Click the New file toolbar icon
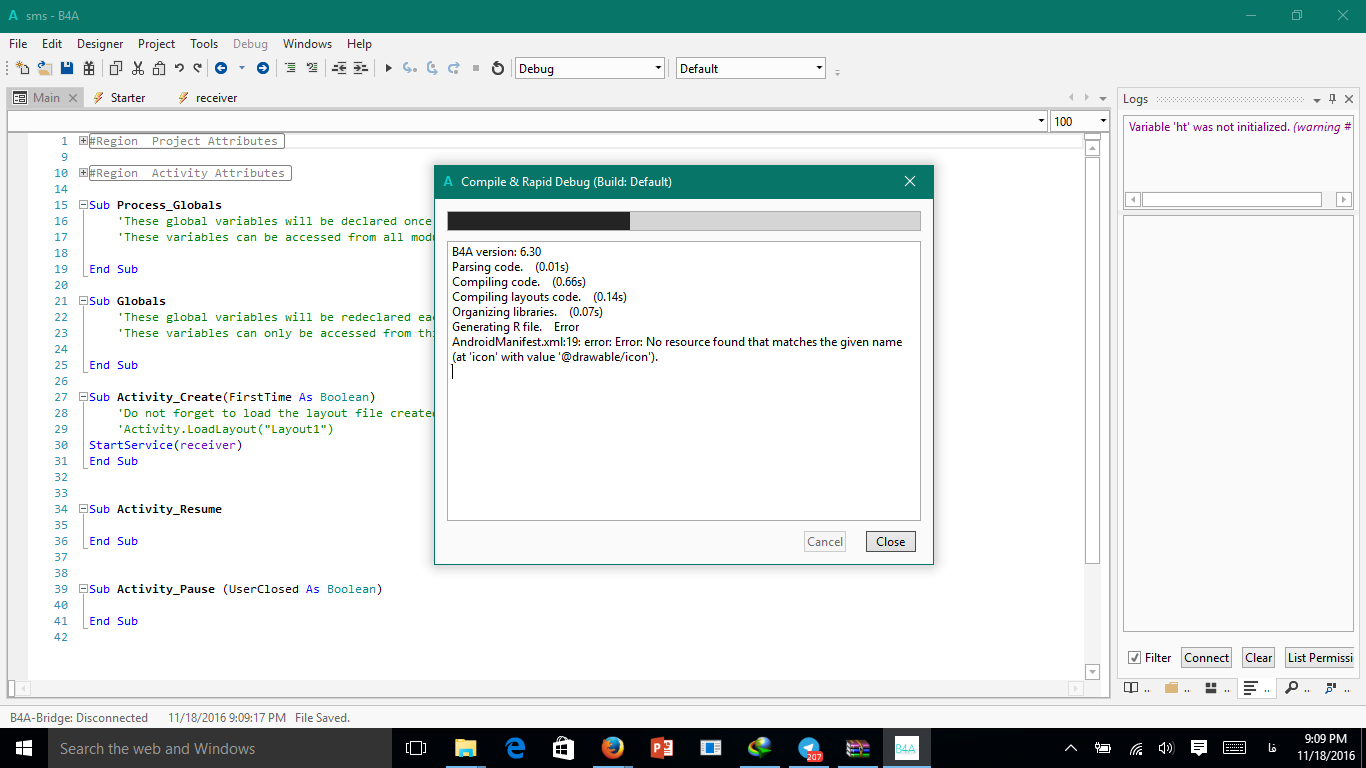Viewport: 1366px width, 768px height. [x=22, y=68]
